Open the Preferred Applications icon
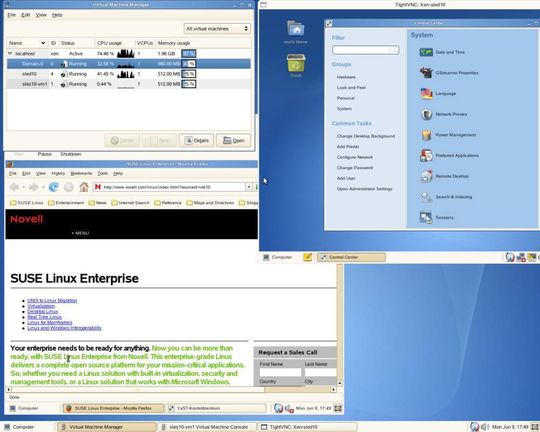540x432 pixels. click(x=449, y=155)
